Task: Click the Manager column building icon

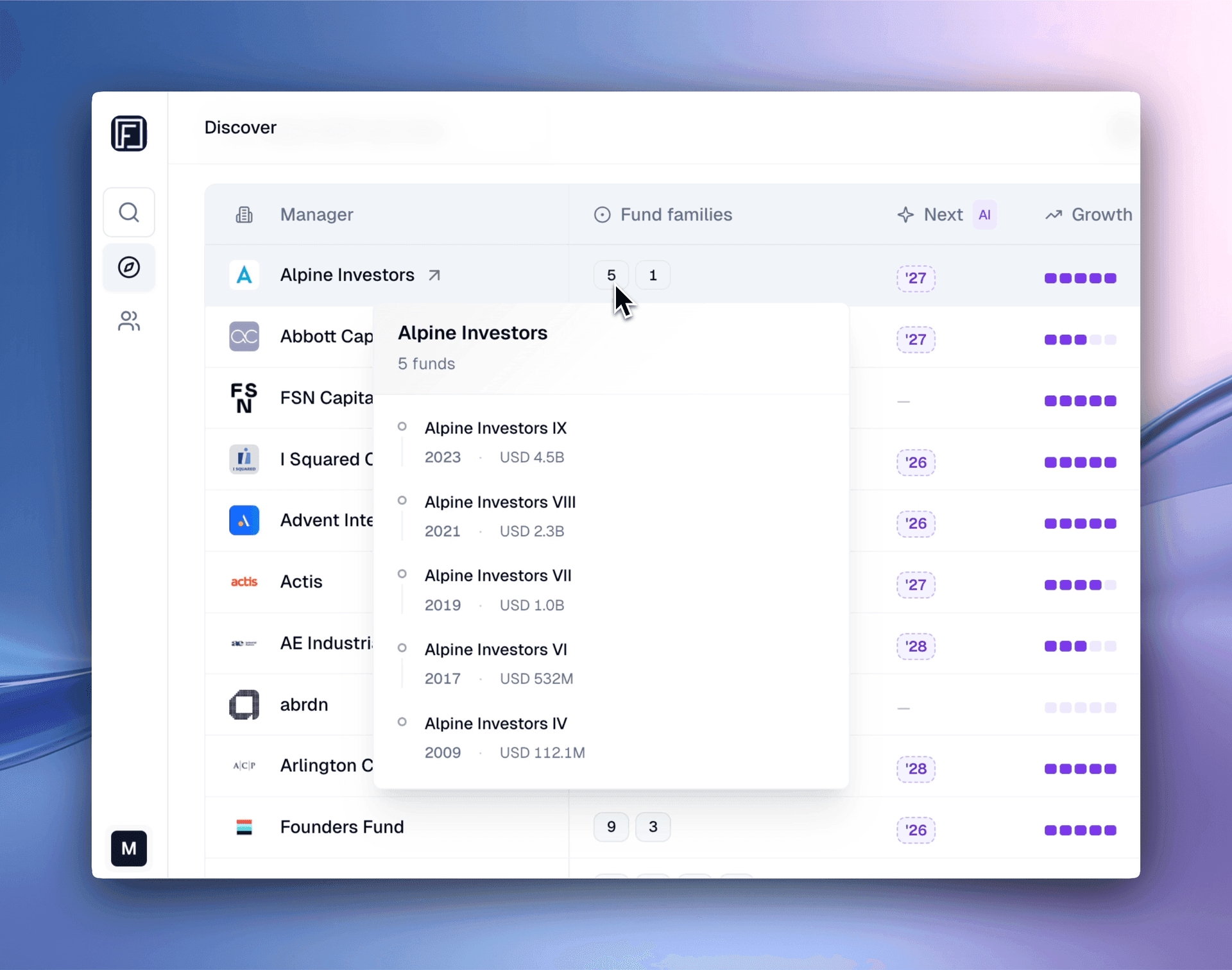Action: pos(244,215)
